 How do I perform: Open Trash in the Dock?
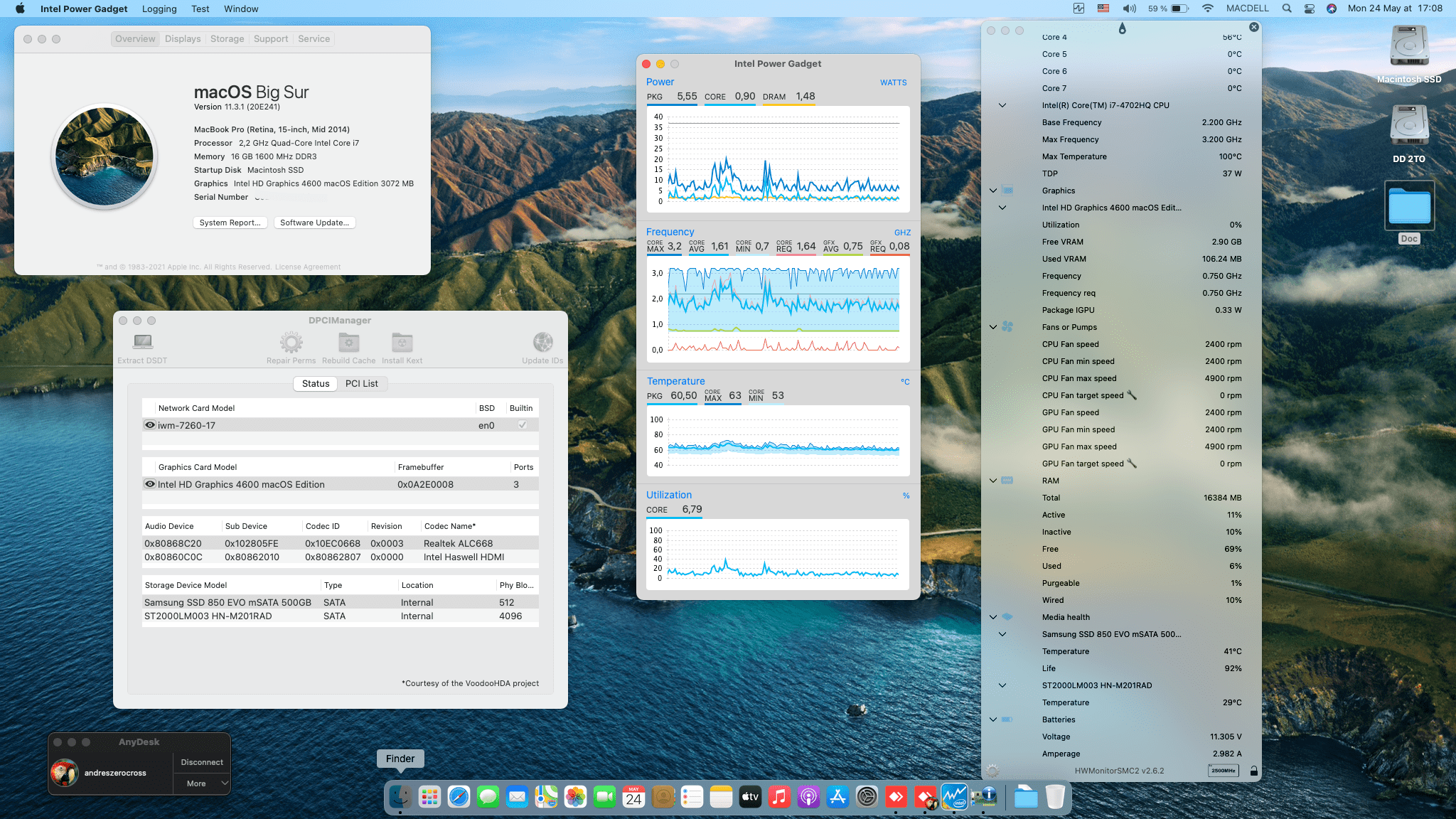coord(1055,797)
